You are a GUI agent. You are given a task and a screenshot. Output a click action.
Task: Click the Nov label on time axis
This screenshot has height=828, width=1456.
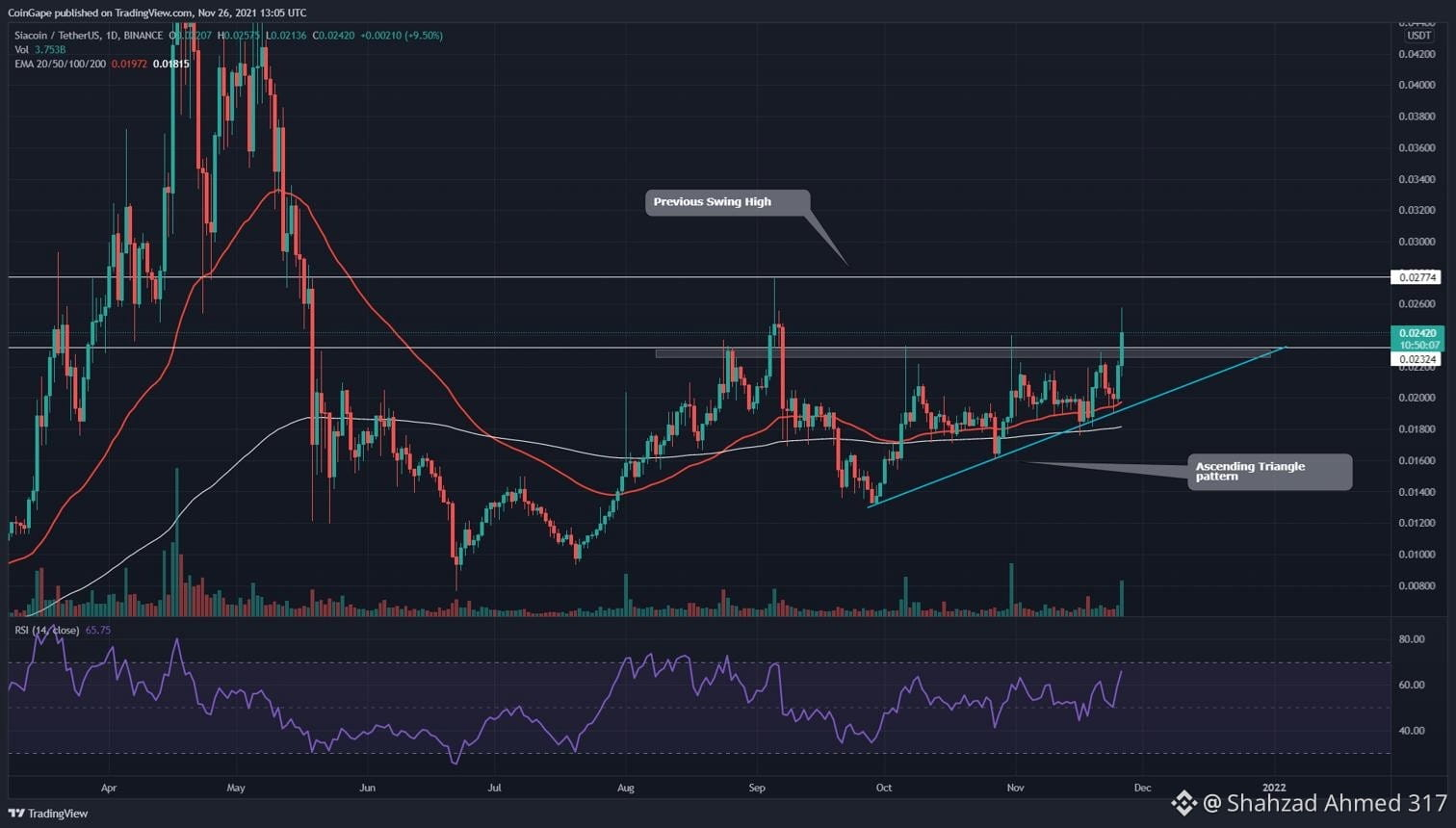click(1015, 788)
